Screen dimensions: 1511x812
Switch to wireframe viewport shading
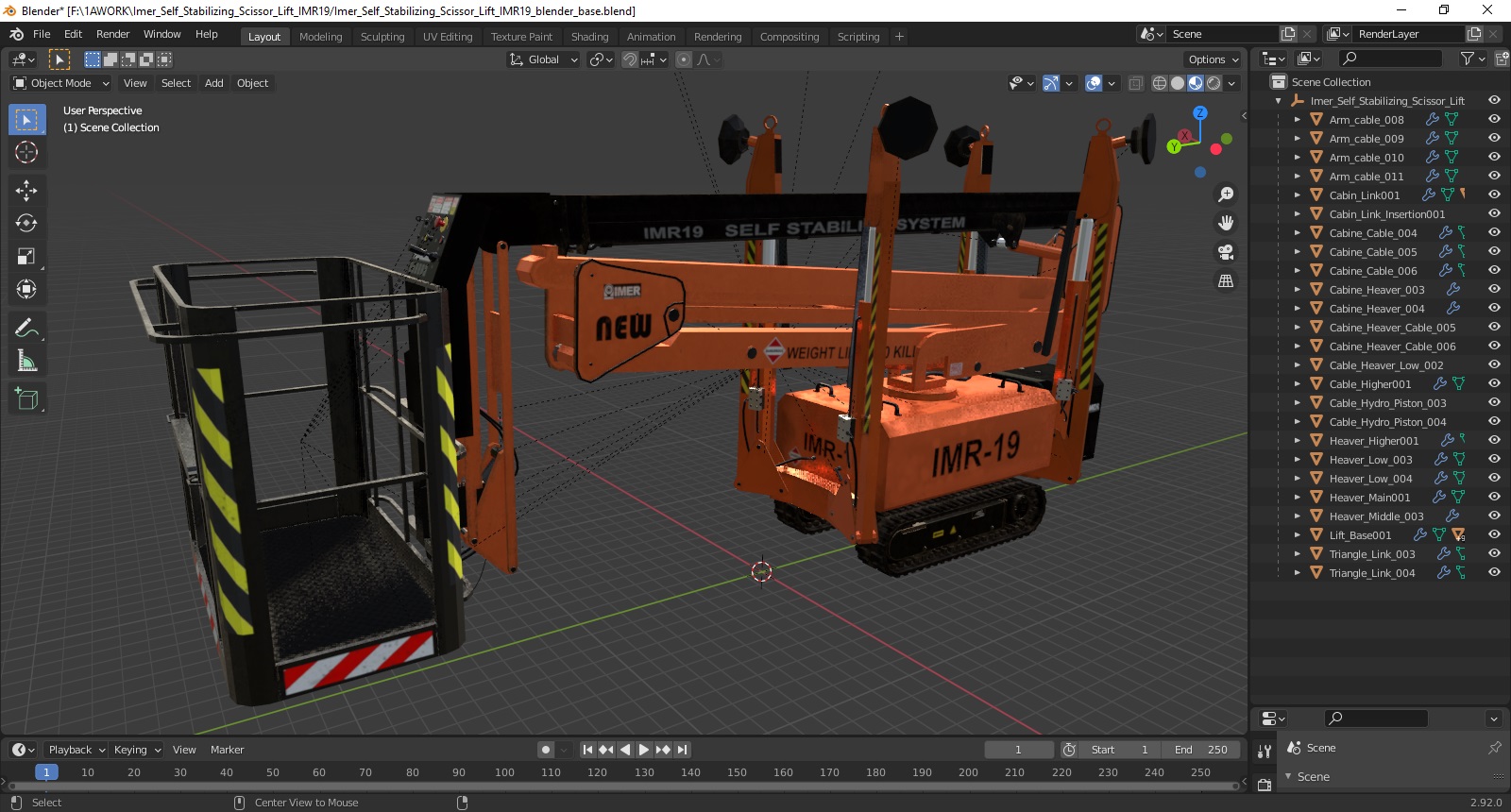(1160, 83)
